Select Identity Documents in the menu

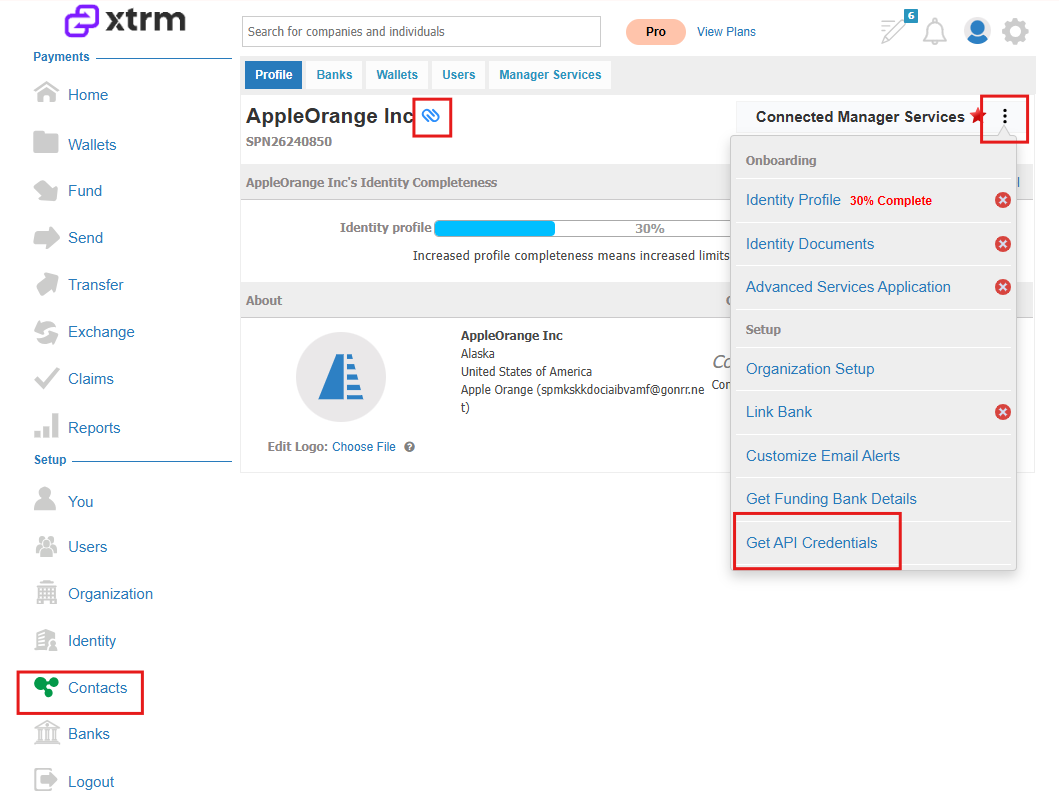(810, 244)
